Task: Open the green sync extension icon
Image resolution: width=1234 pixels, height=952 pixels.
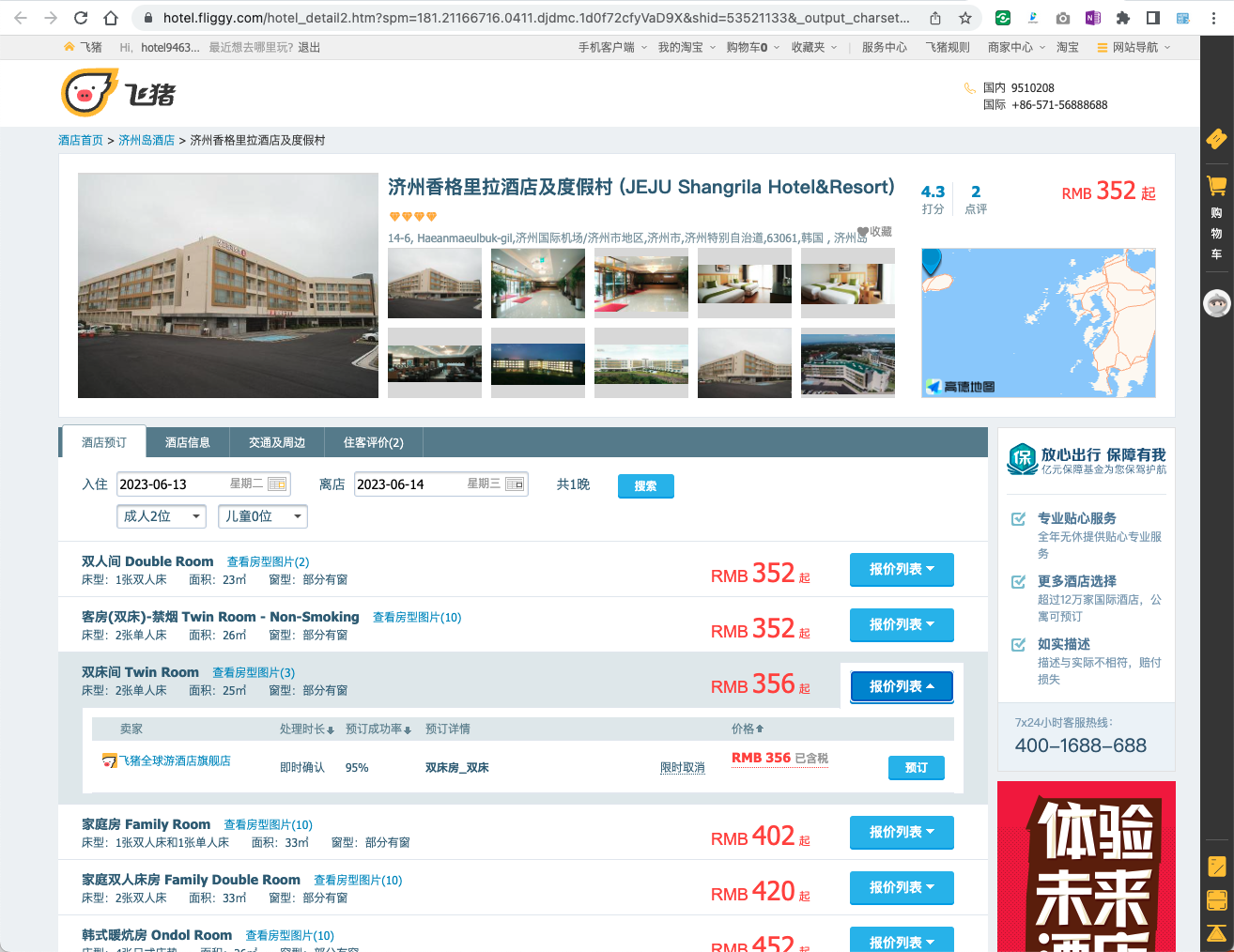Action: [x=1003, y=18]
